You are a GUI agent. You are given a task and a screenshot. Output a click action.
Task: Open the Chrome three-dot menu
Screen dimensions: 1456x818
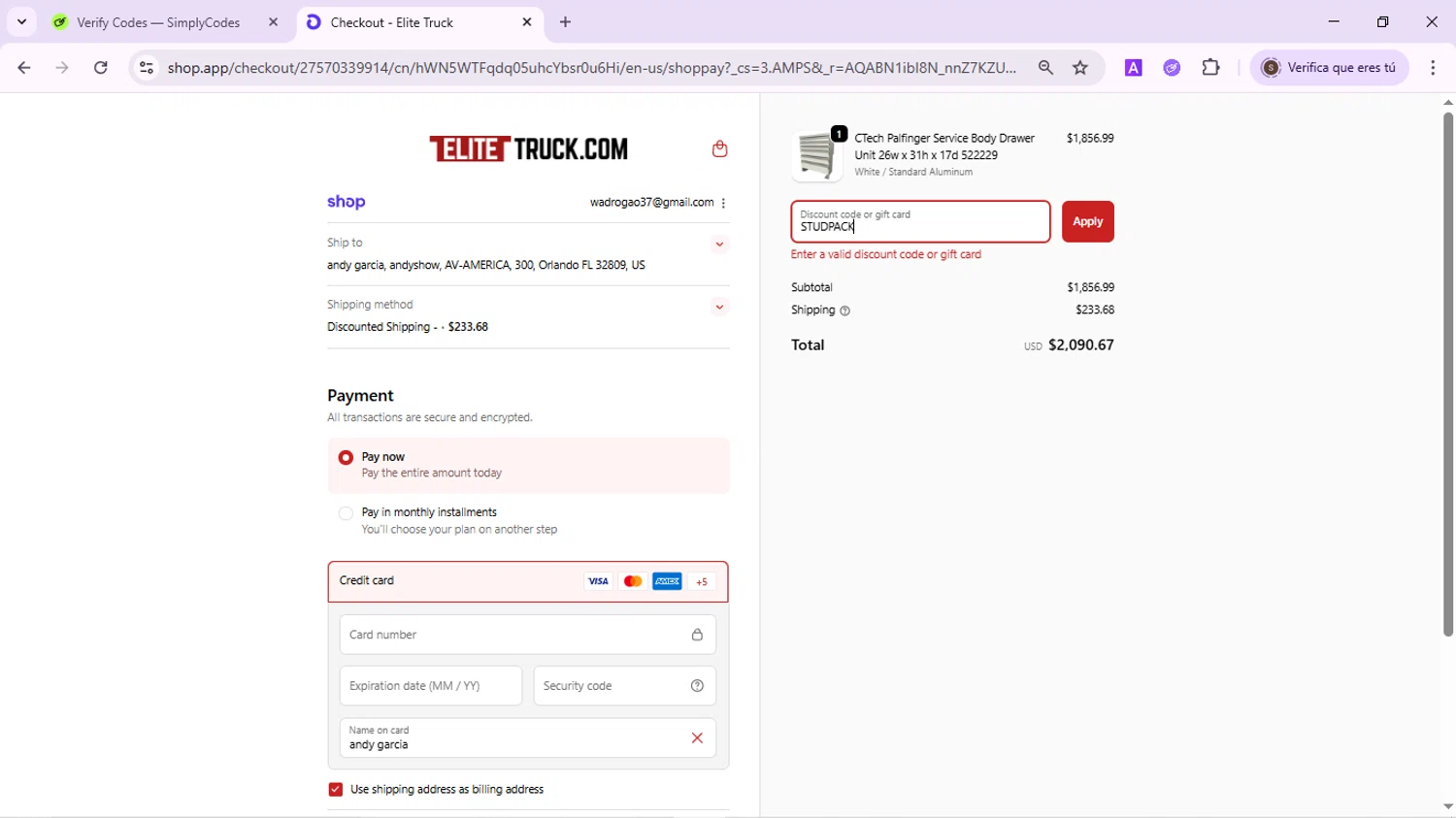click(1433, 68)
